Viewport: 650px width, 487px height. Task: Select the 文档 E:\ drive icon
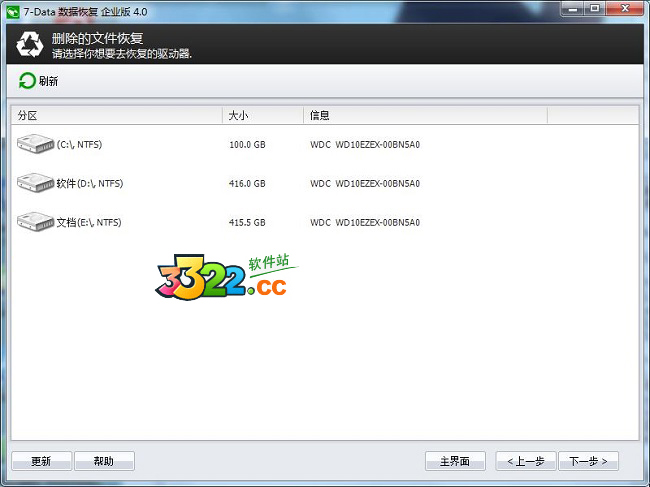click(36, 222)
